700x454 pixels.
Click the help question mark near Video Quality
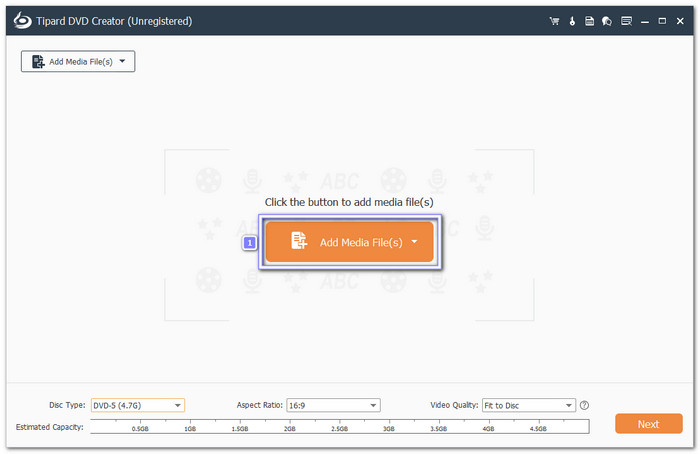pyautogui.click(x=584, y=405)
